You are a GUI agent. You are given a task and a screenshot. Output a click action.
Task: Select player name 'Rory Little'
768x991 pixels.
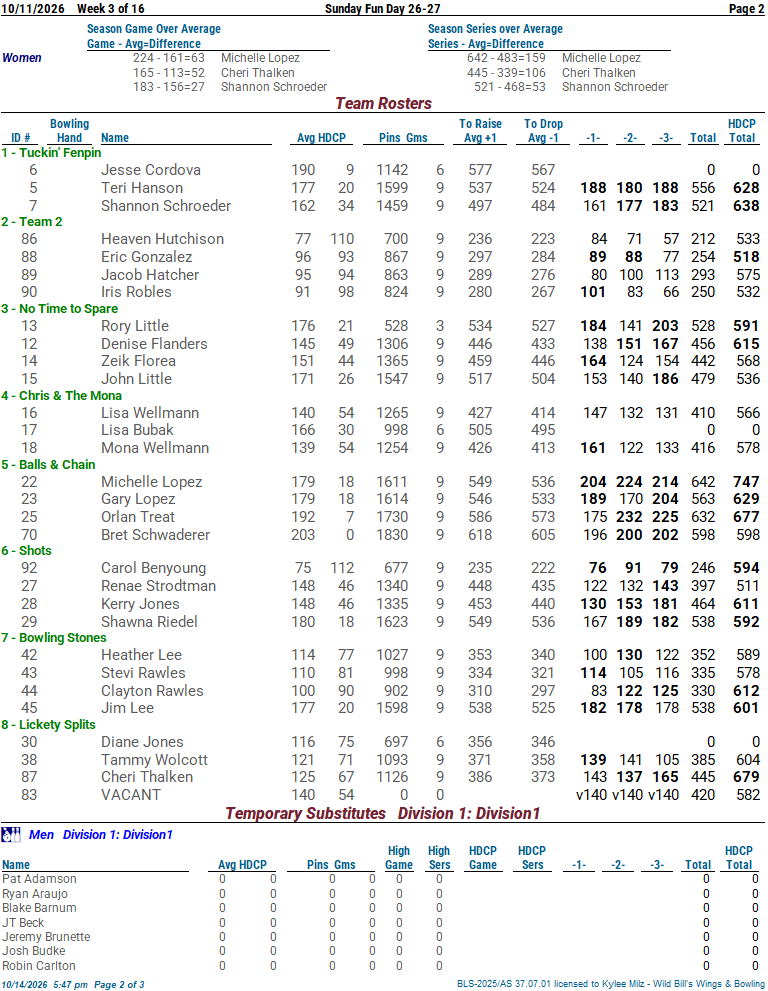tap(135, 326)
